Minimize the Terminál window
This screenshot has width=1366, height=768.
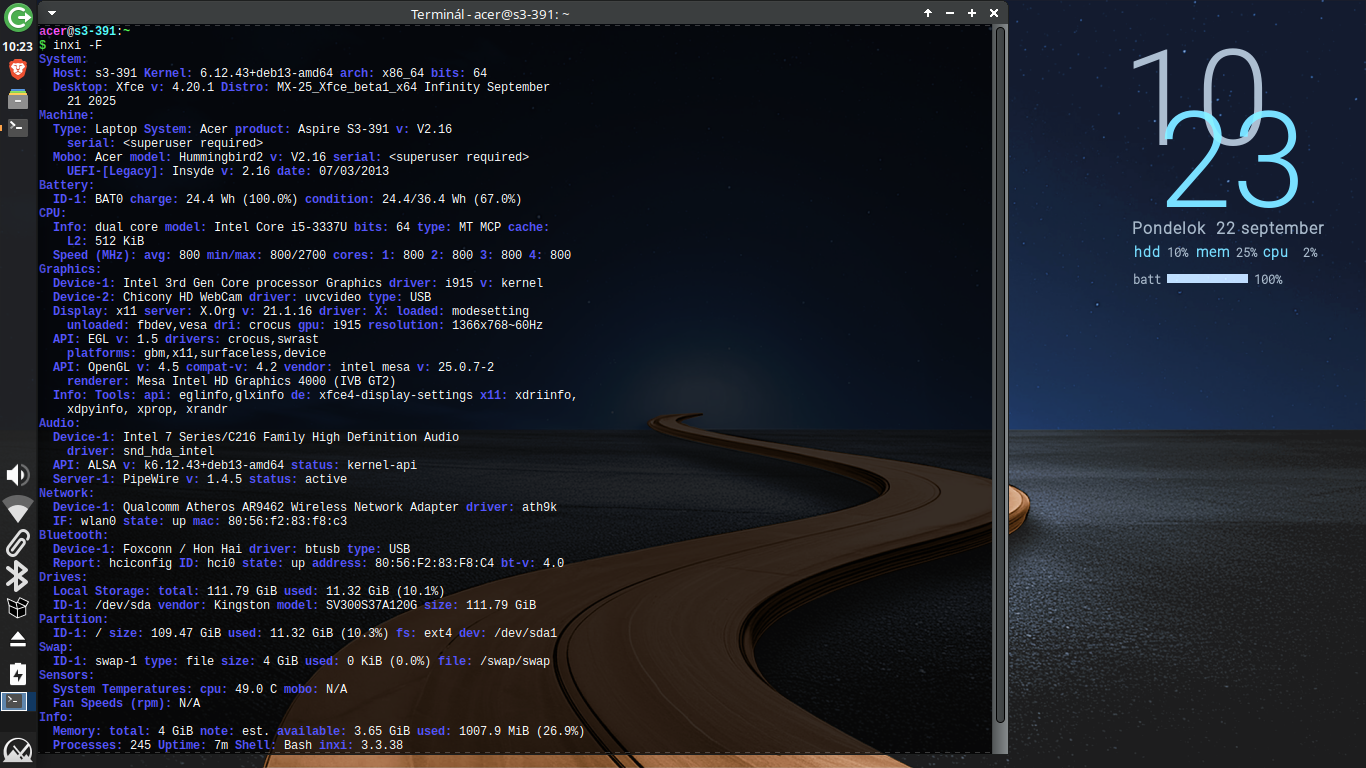pos(950,13)
